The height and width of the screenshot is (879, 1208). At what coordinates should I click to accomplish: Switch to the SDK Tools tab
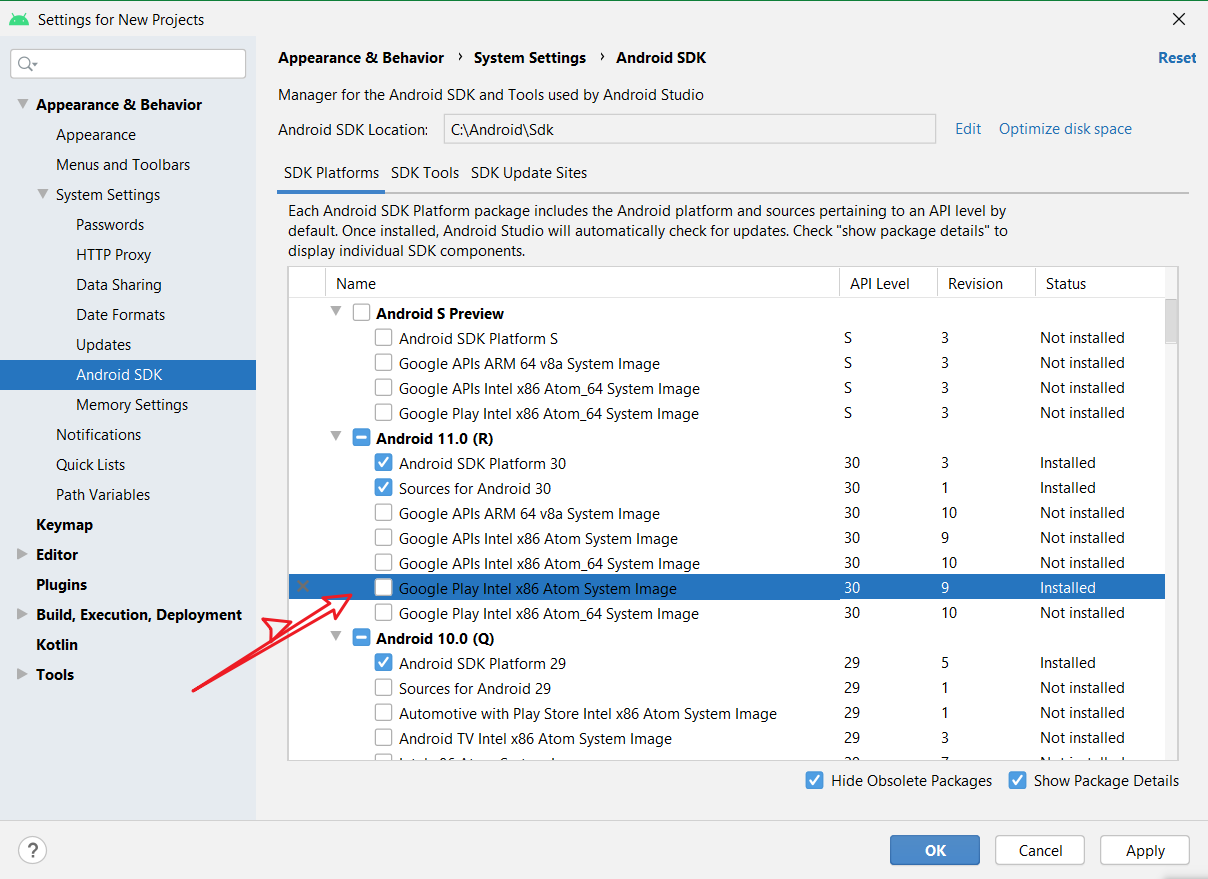pyautogui.click(x=424, y=172)
